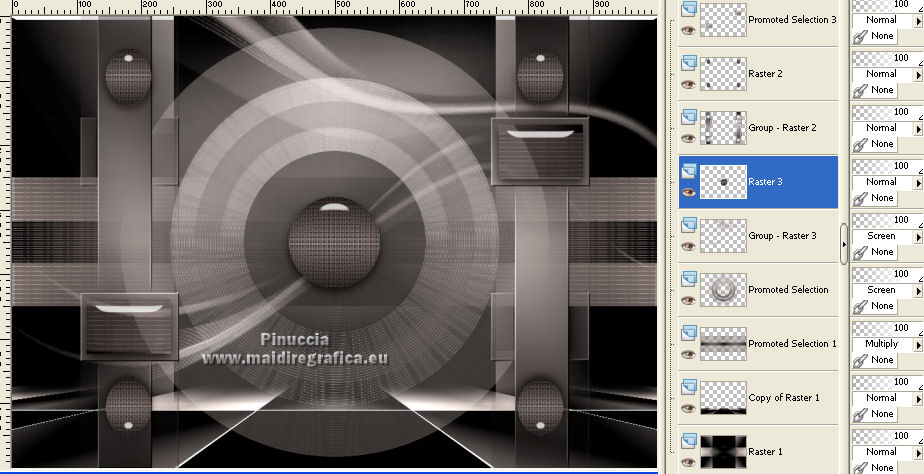
Task: Open Screen blend dropdown of Promoted Selection layer
Action: [918, 291]
